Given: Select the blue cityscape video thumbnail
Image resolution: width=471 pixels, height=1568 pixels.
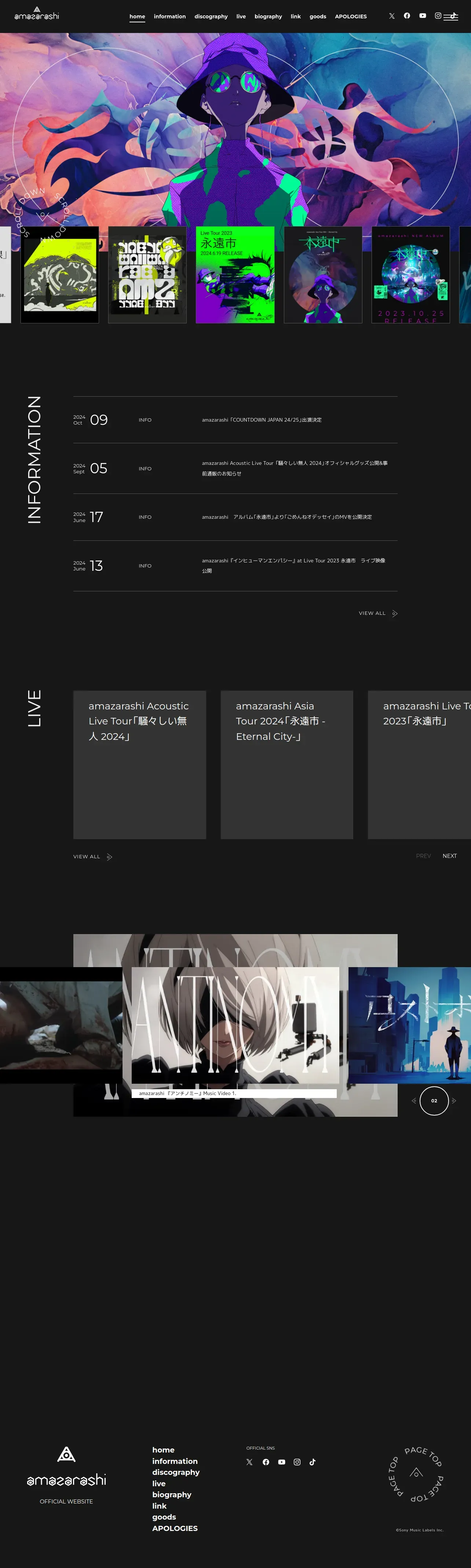Looking at the screenshot, I should 409,1025.
